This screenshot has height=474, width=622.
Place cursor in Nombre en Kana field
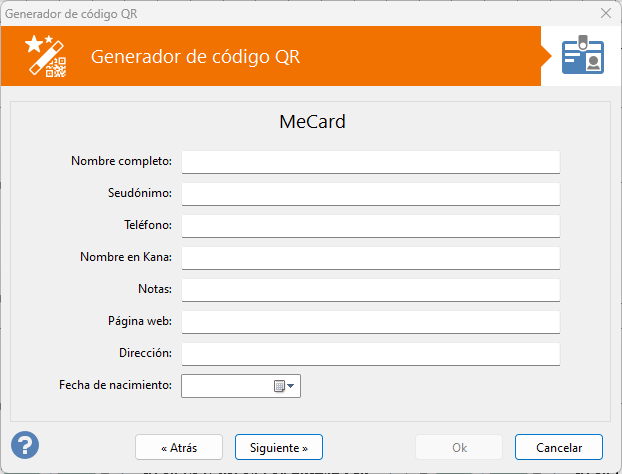370,258
